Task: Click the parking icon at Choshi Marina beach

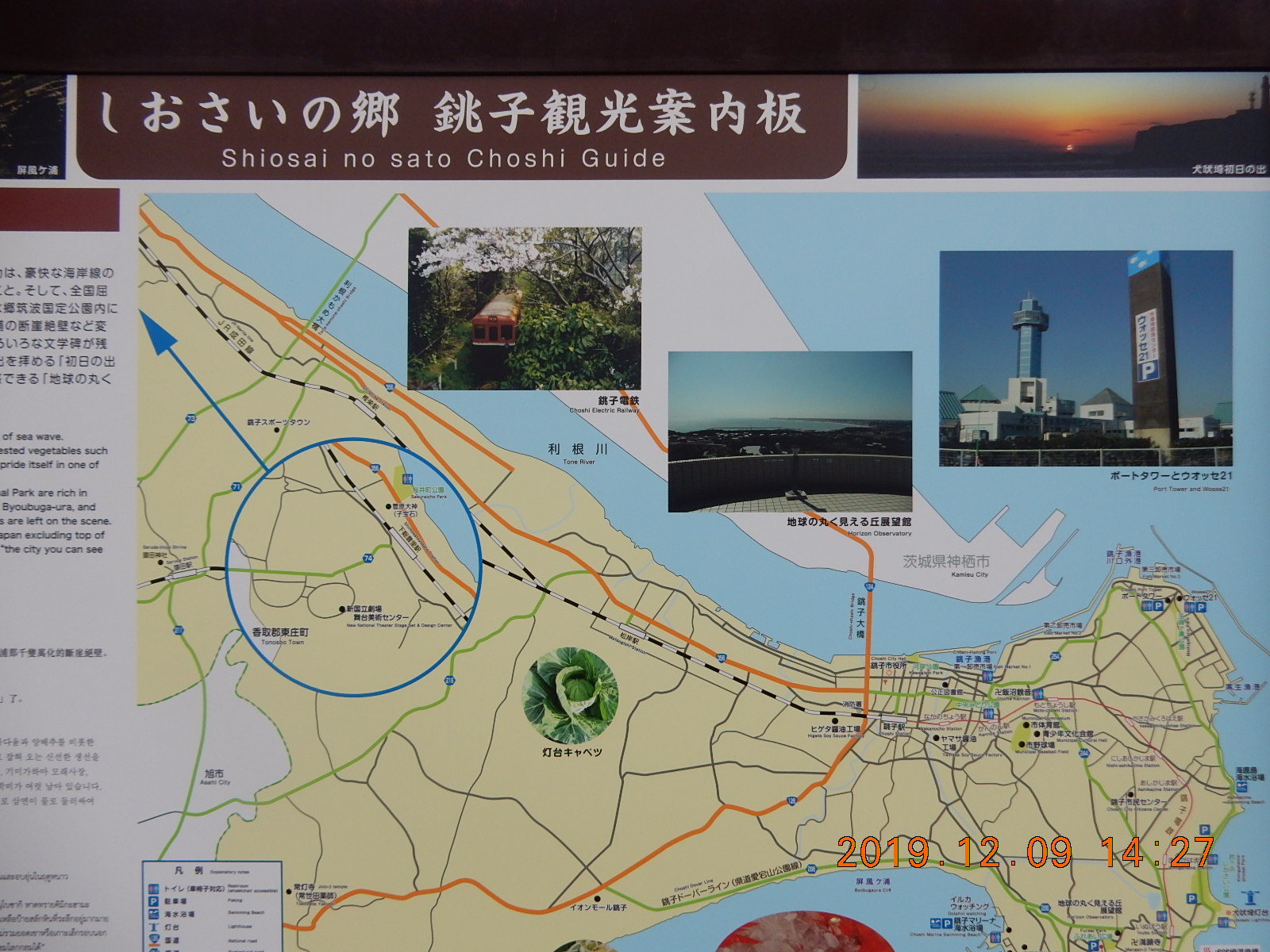Action: click(947, 923)
